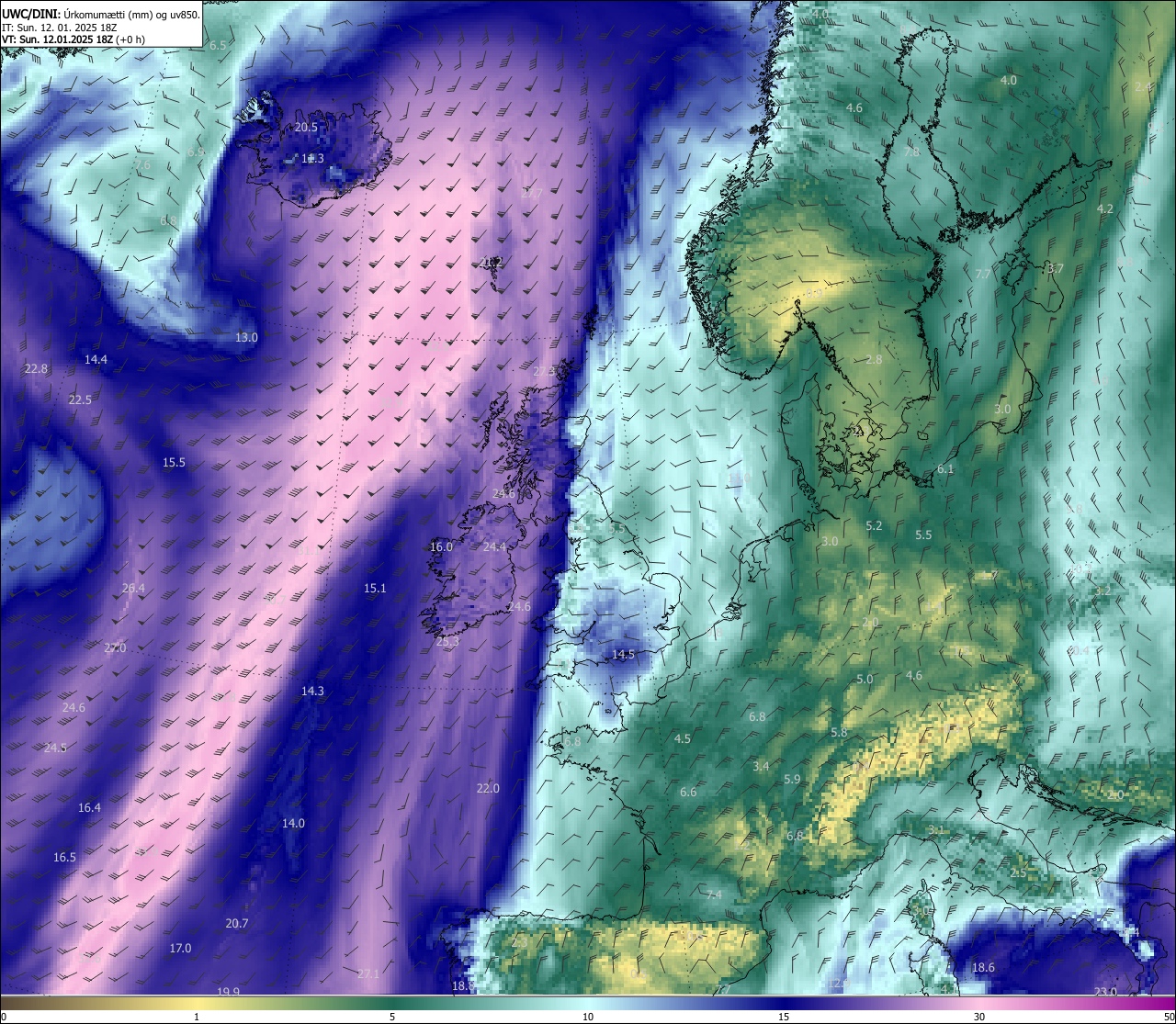This screenshot has width=1176, height=1024.
Task: Click the 5.5 value over Germany
Action: (923, 535)
